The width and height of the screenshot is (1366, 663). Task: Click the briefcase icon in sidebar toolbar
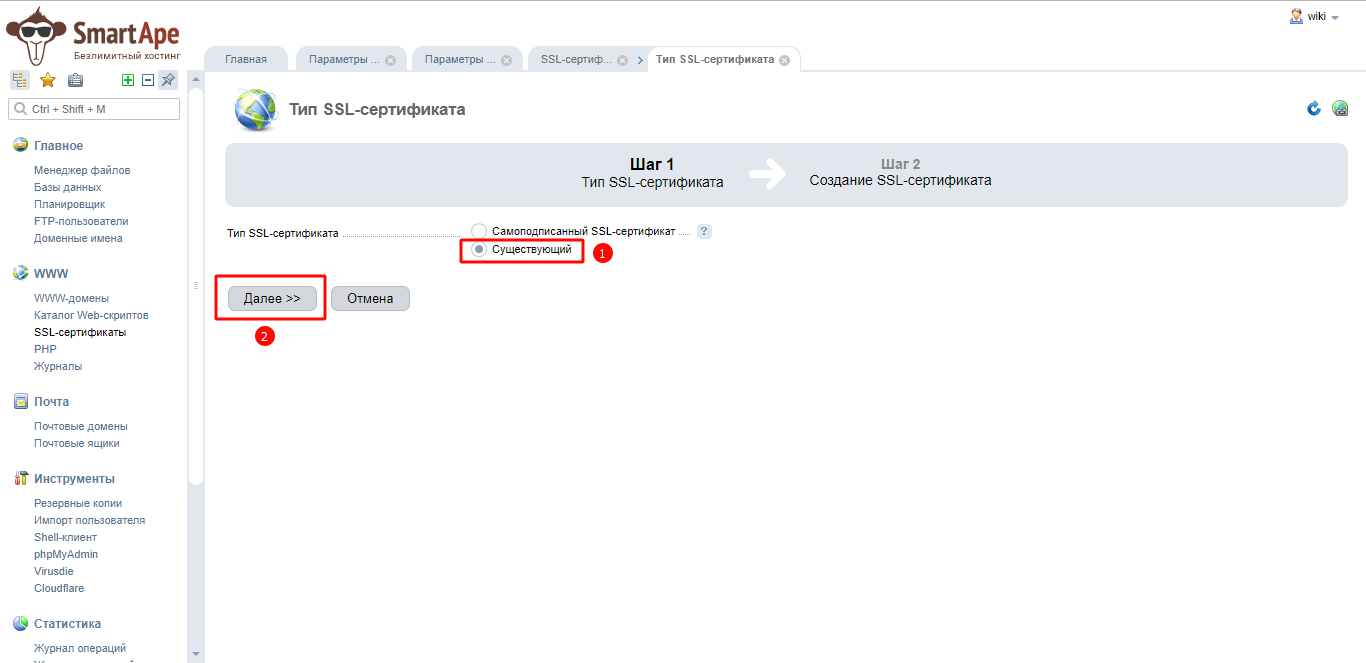point(75,81)
